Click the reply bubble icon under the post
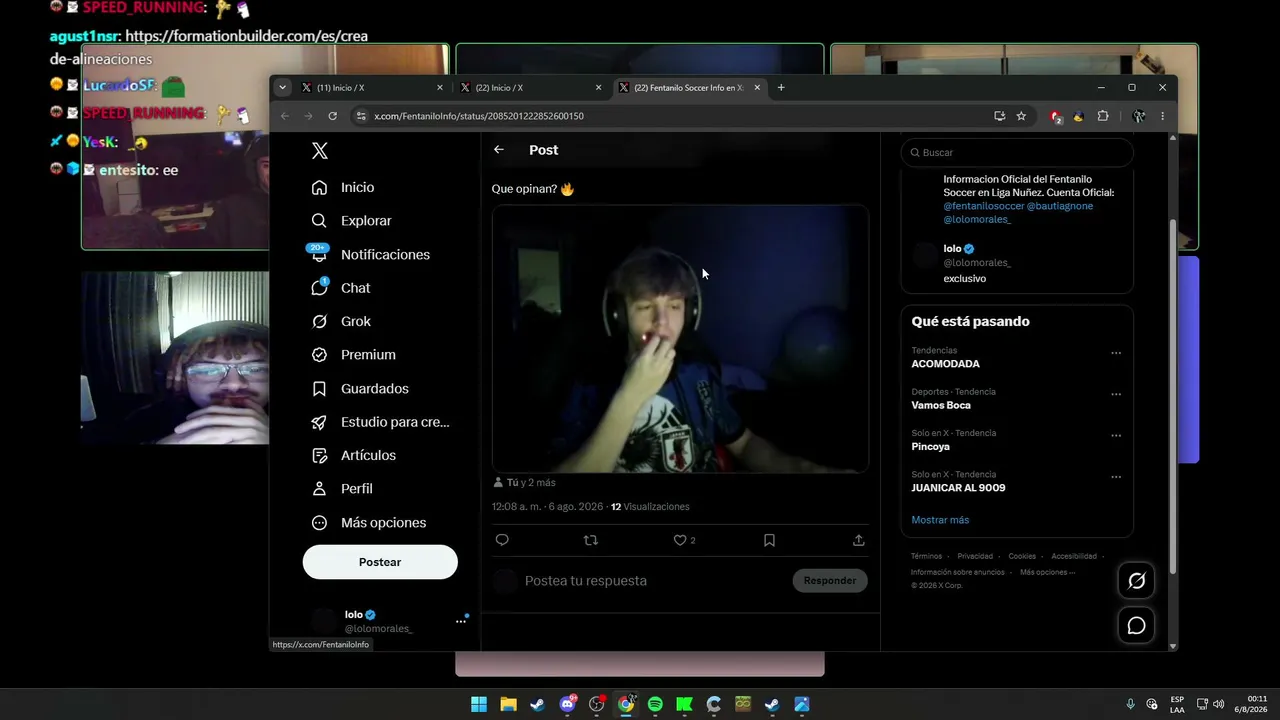The width and height of the screenshot is (1280, 720). point(502,540)
